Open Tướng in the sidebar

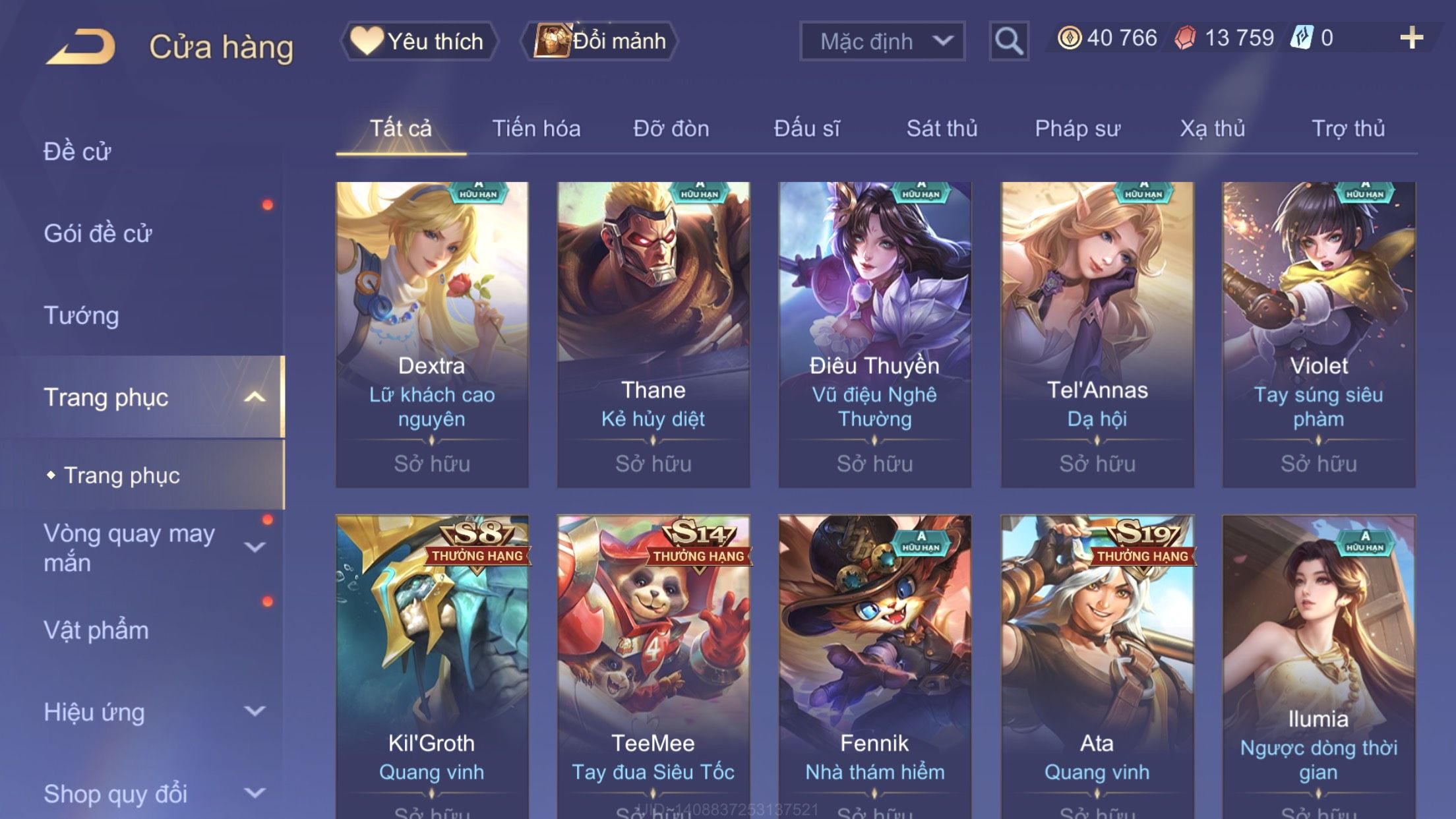coord(81,315)
